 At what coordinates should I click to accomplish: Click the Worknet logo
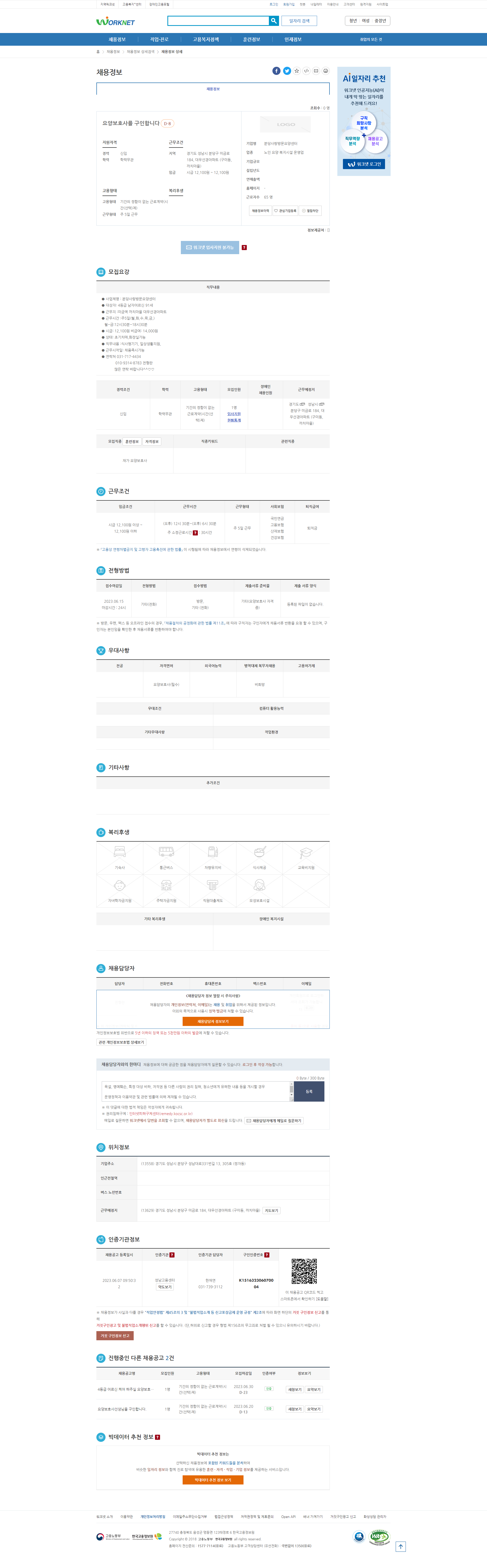point(115,21)
